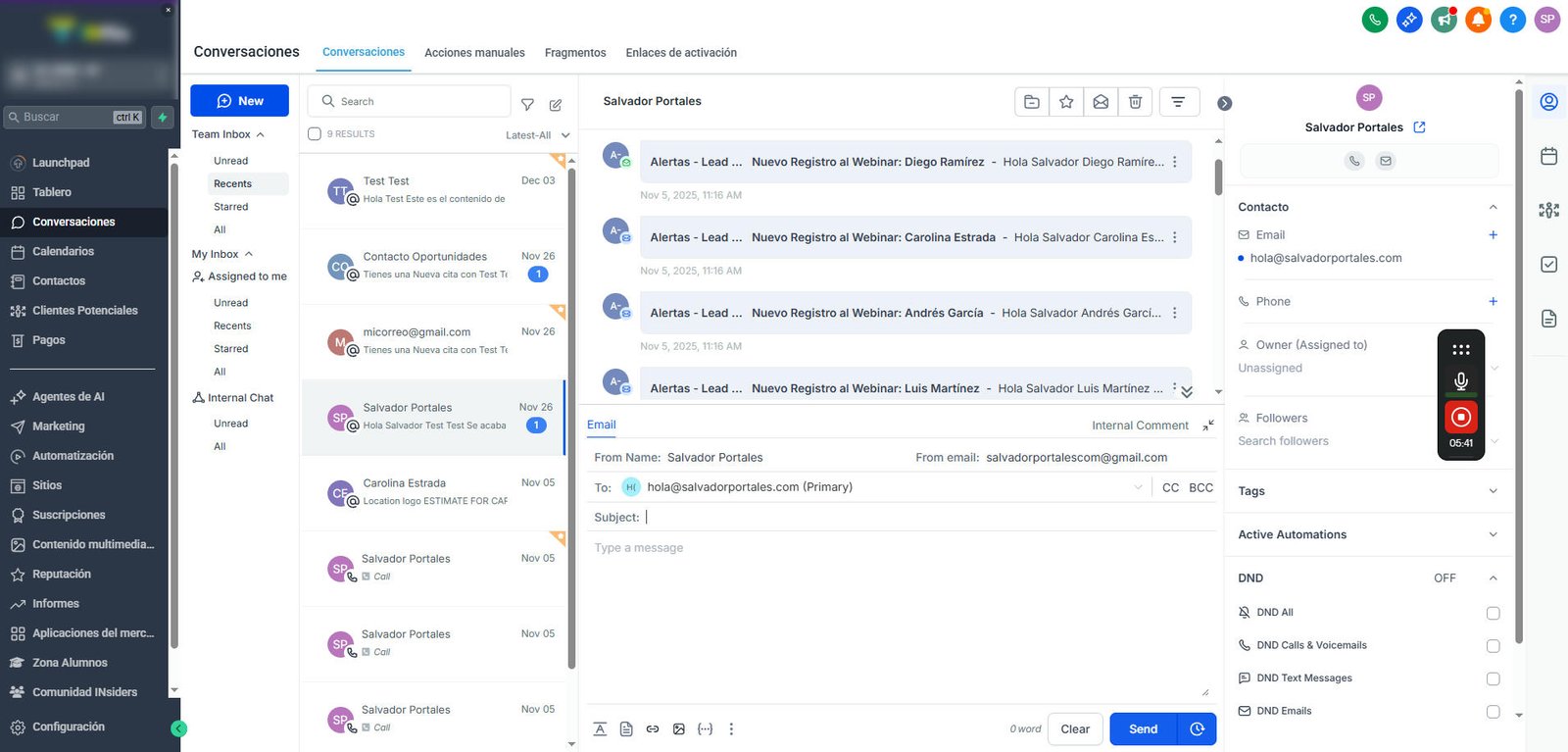Switch to the Fragmentos tab
The image size is (1568, 752).
(575, 53)
